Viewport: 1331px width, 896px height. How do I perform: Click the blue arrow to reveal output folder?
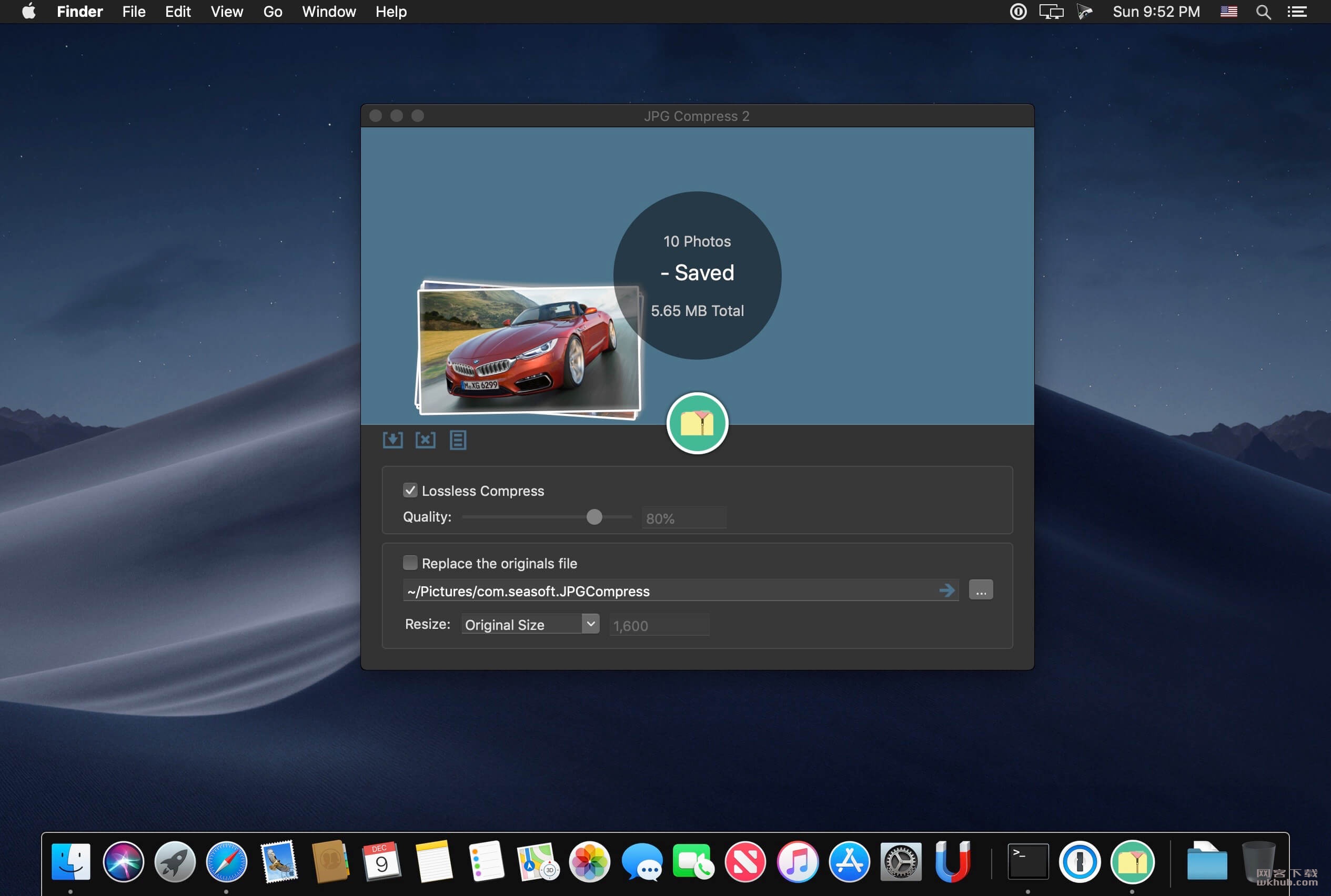pos(947,590)
